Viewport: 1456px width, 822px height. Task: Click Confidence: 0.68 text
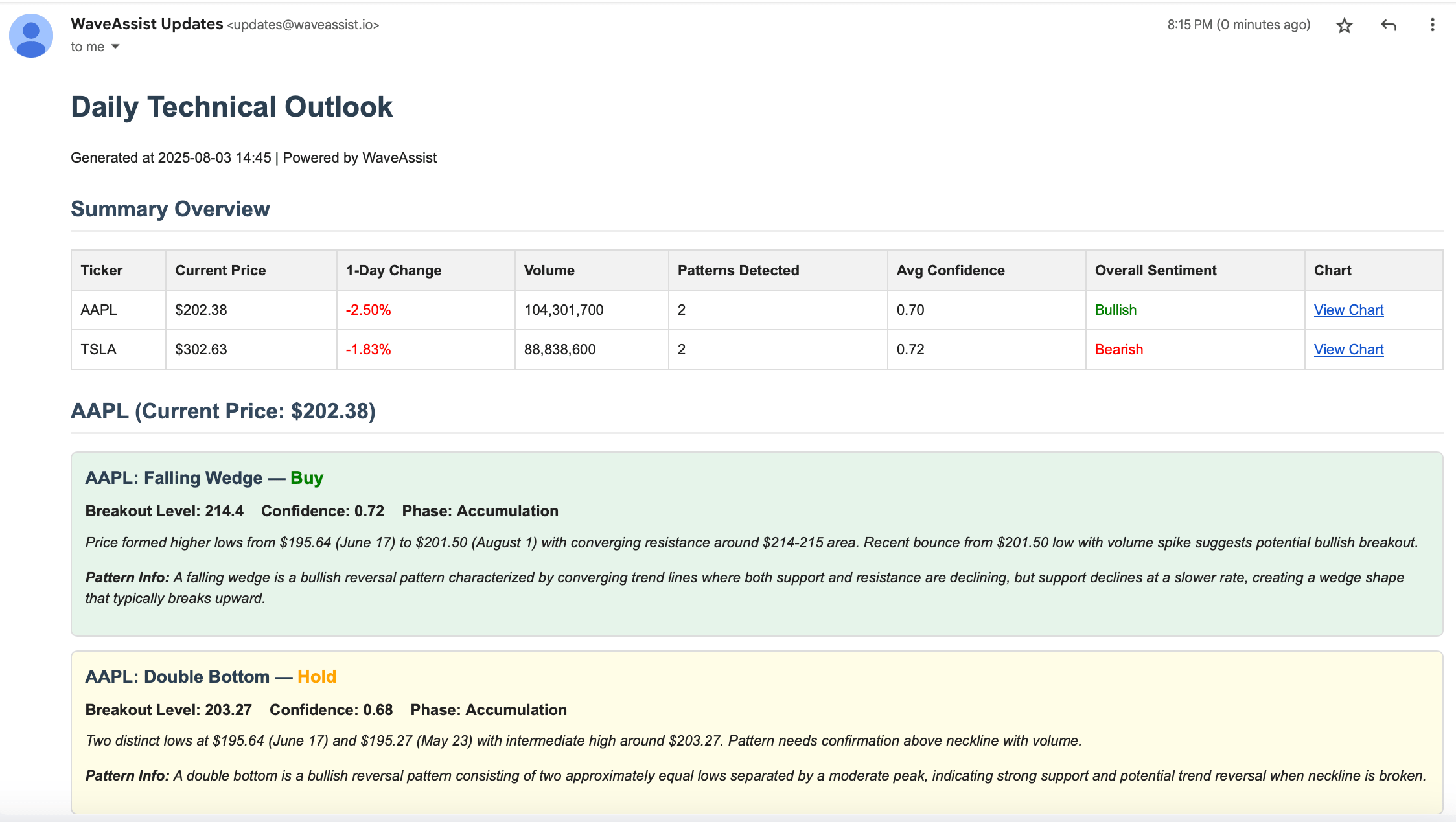pyautogui.click(x=331, y=710)
